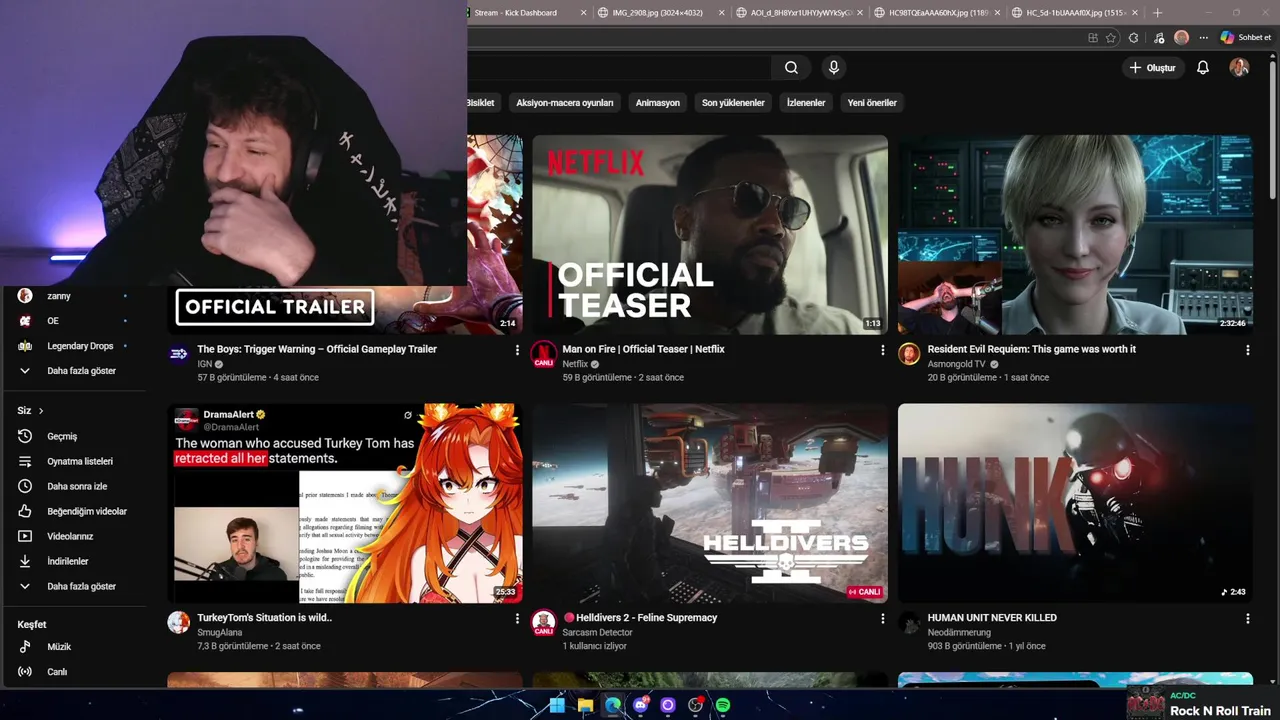Open options menu for Resident Evil Requiem video
1280x720 pixels.
(x=1247, y=350)
